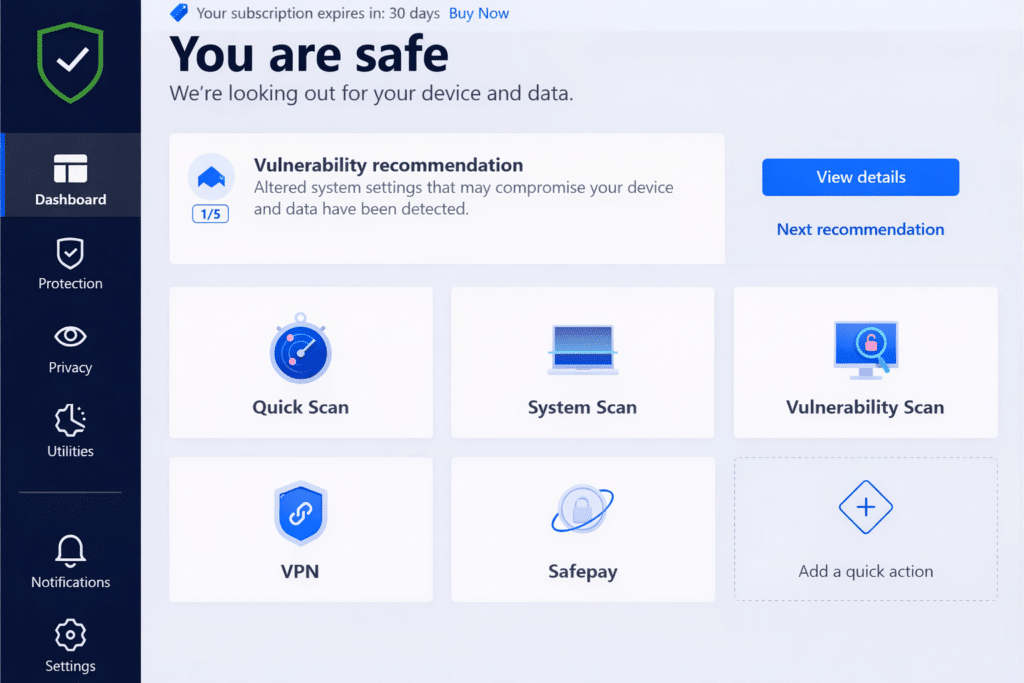Launch a Quick Scan

(x=300, y=362)
